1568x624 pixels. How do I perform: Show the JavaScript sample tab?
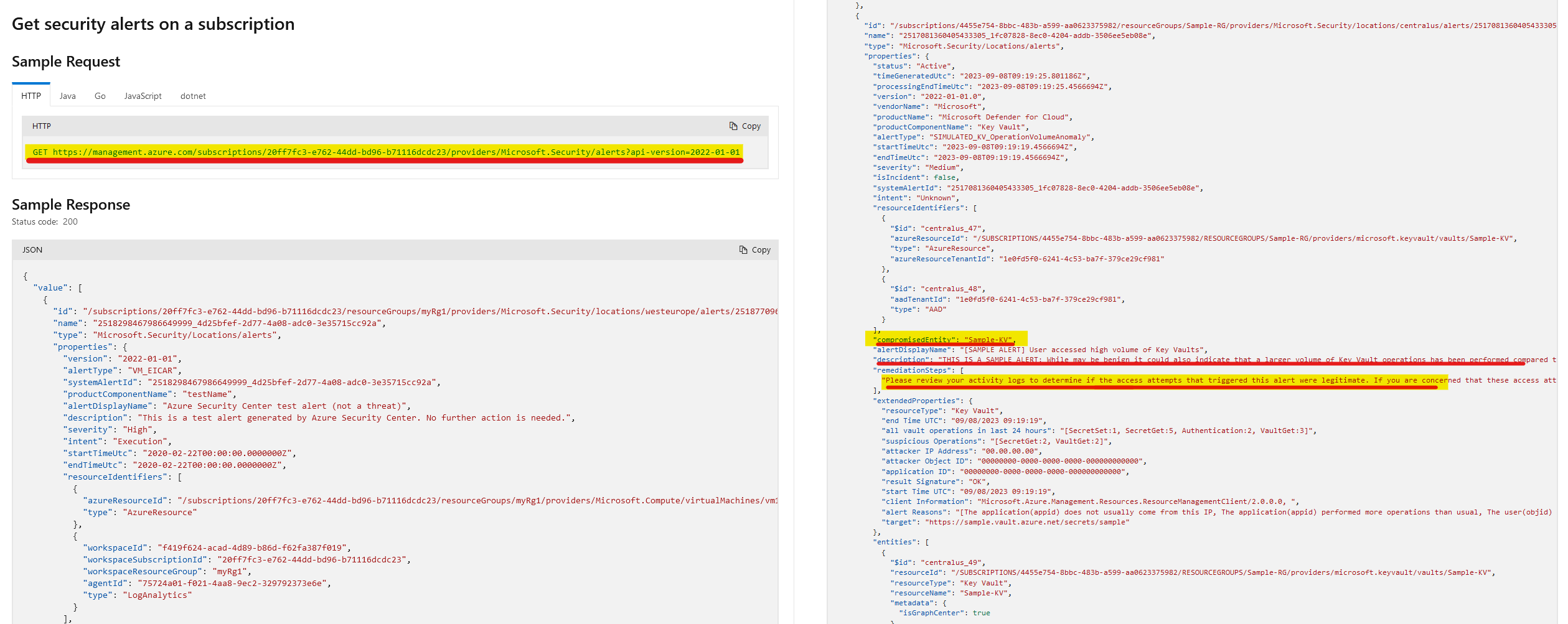pyautogui.click(x=143, y=96)
